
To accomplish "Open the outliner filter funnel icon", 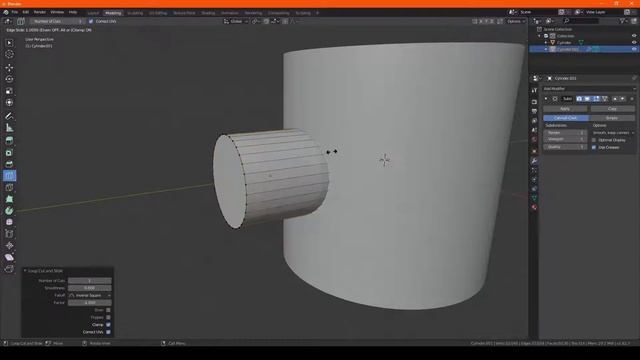I will tap(622, 21).
